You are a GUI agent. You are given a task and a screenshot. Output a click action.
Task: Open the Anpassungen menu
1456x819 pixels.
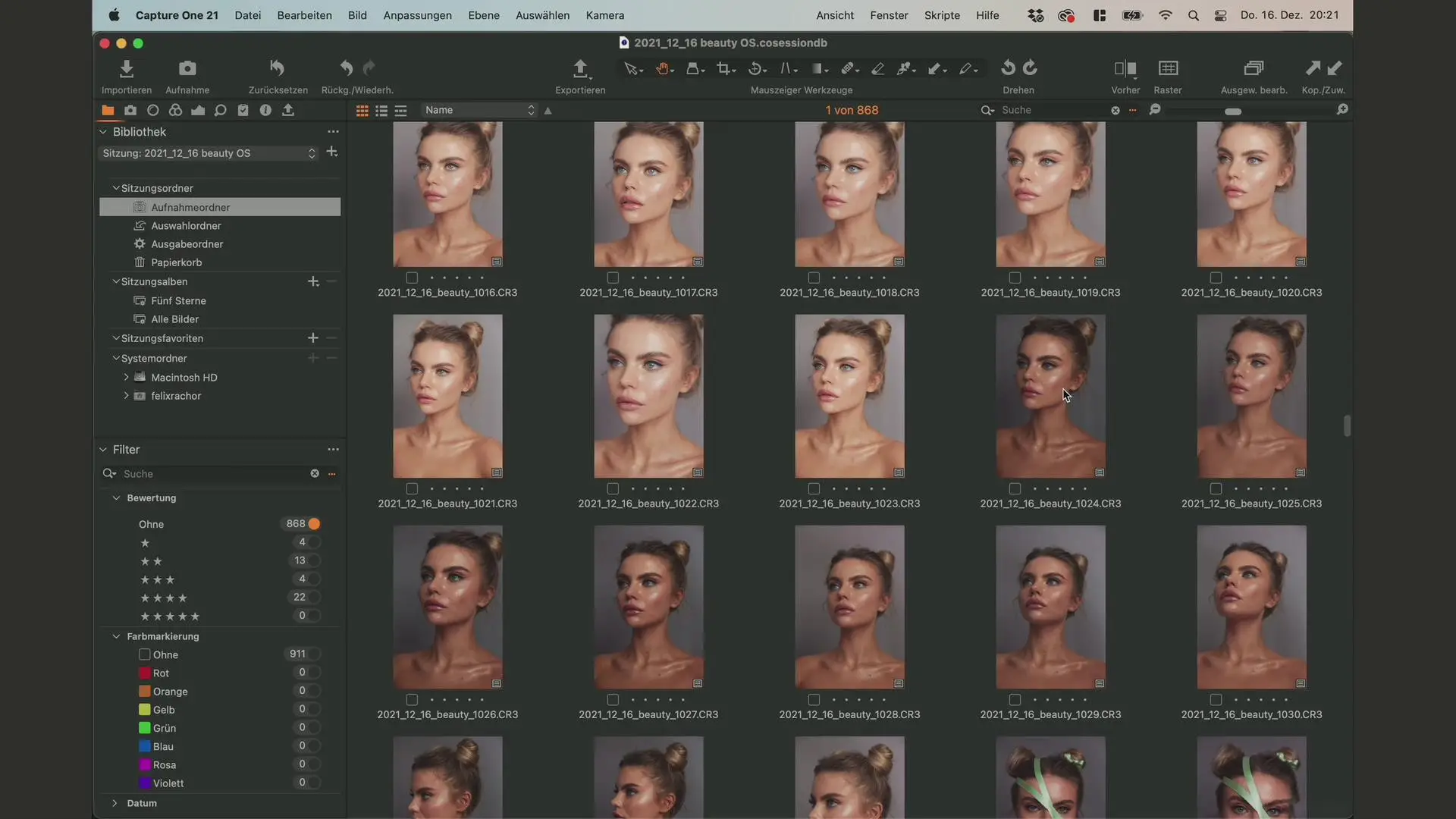[x=417, y=15]
